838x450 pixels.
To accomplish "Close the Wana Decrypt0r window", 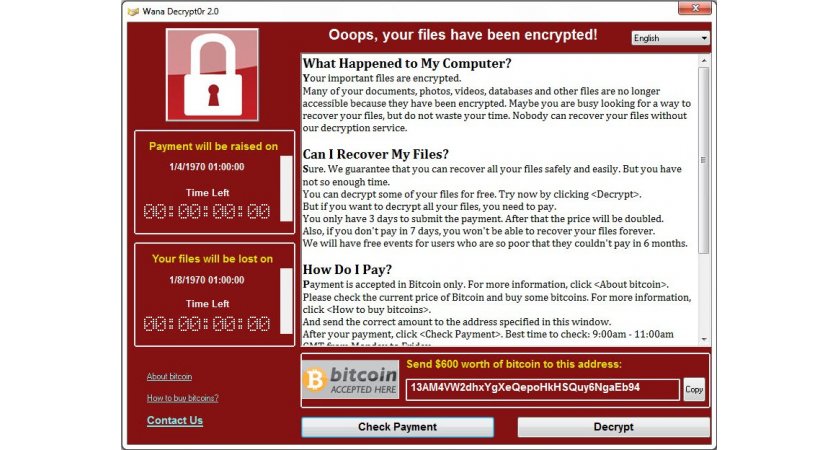I will click(695, 8).
